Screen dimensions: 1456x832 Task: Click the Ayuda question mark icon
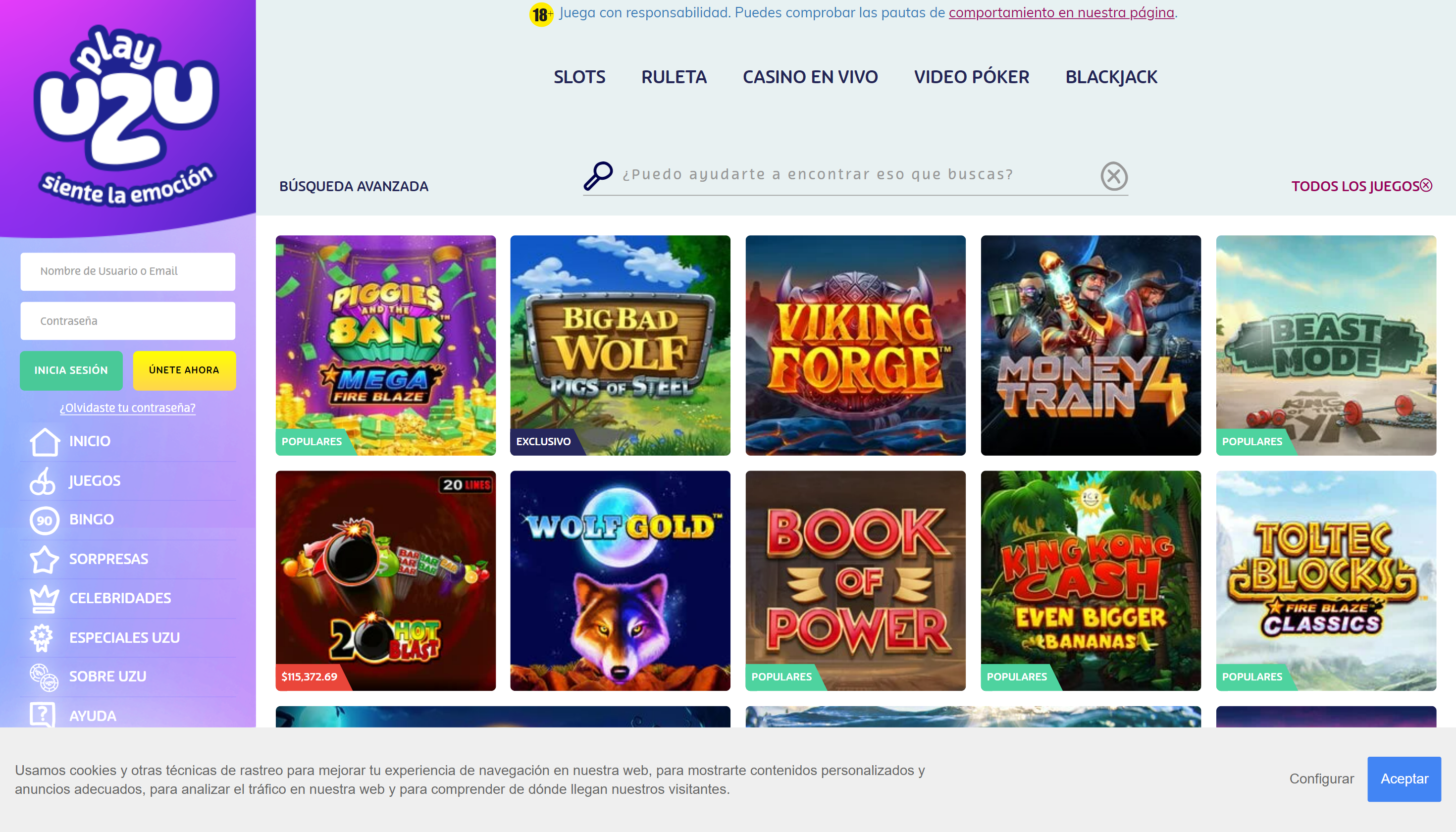43,714
